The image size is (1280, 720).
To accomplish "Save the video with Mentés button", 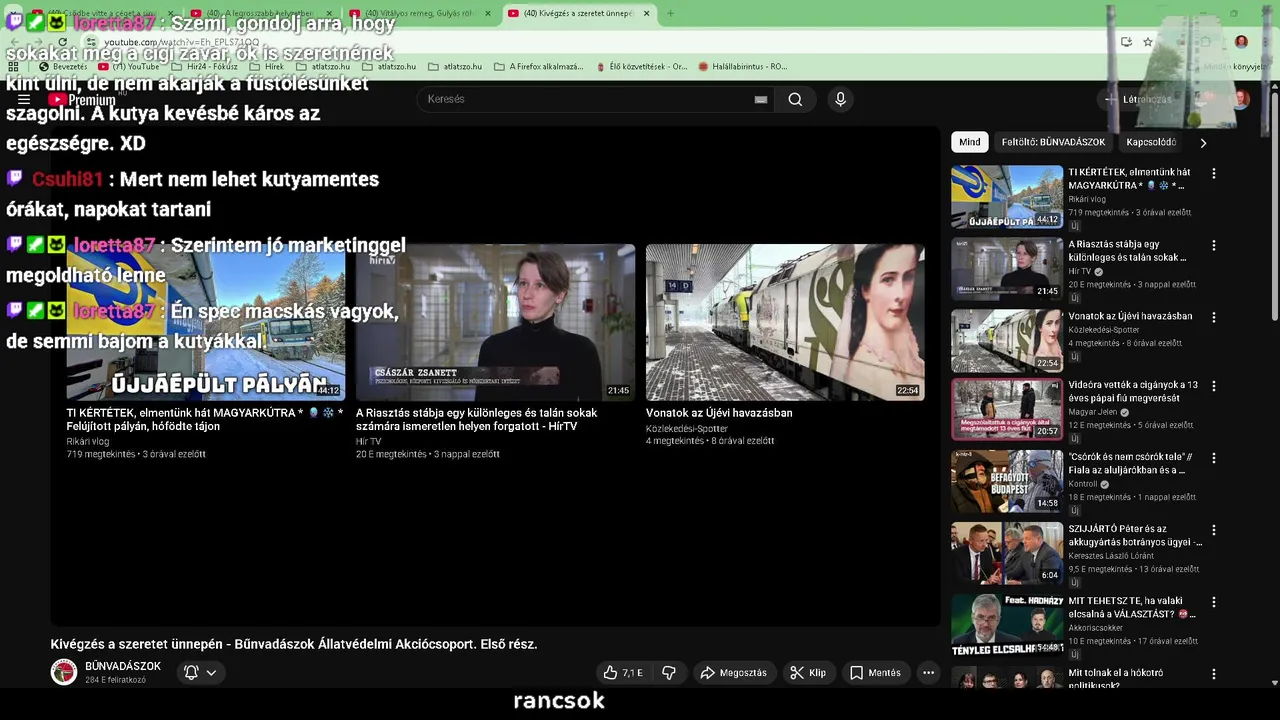I will [875, 673].
